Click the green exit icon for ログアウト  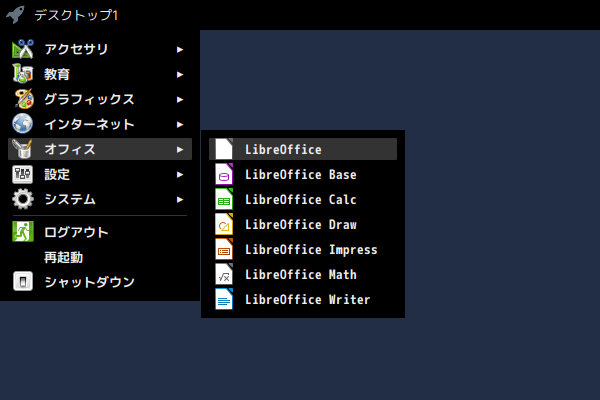click(23, 232)
